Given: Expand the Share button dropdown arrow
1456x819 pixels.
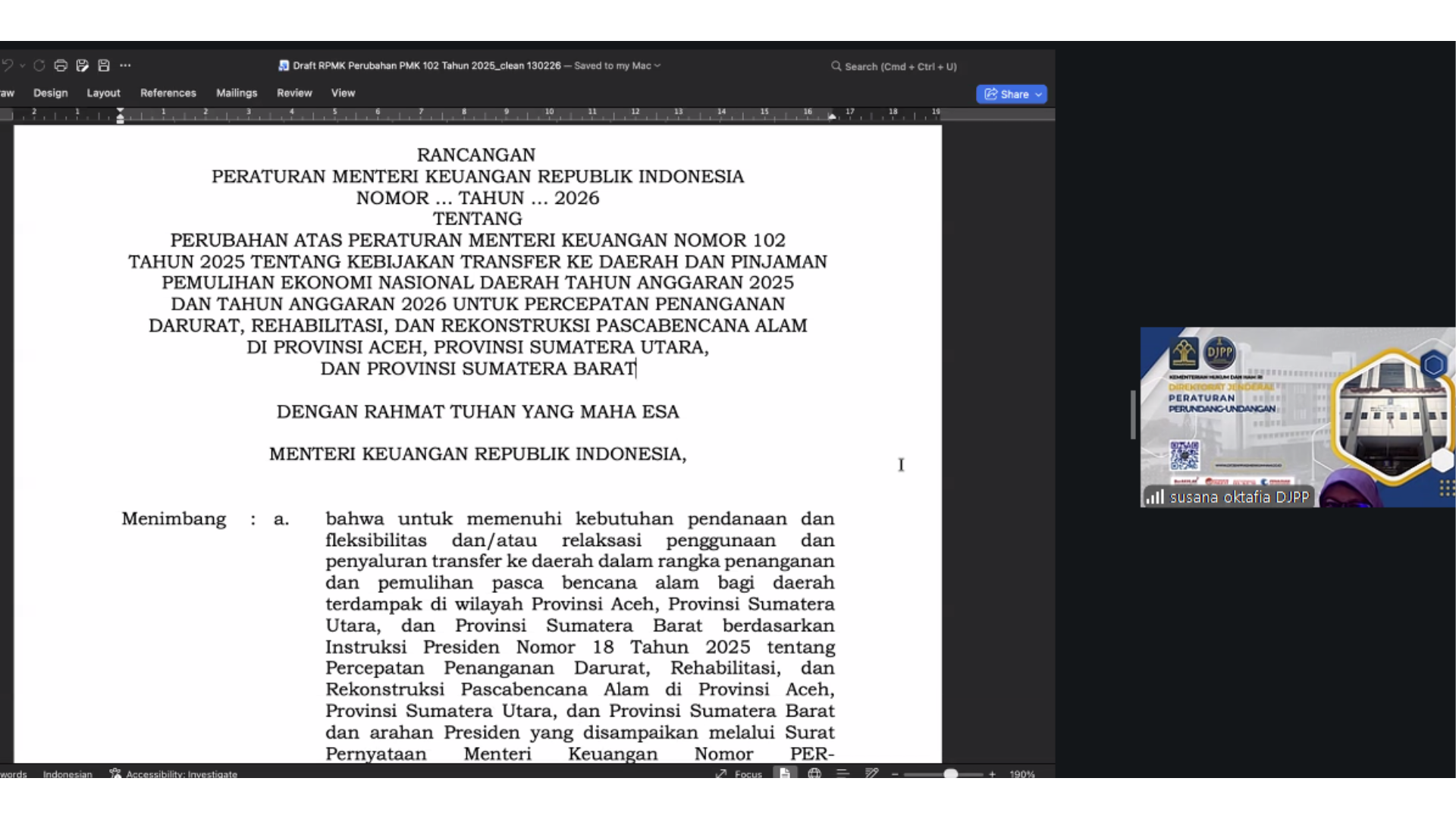Looking at the screenshot, I should (x=1038, y=95).
